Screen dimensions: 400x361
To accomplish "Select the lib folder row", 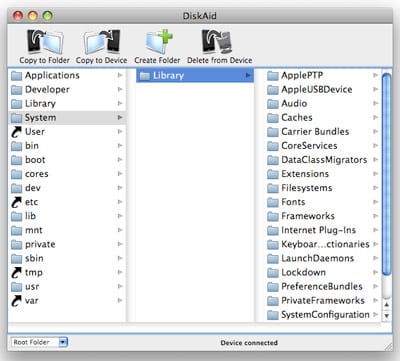I will click(x=67, y=216).
